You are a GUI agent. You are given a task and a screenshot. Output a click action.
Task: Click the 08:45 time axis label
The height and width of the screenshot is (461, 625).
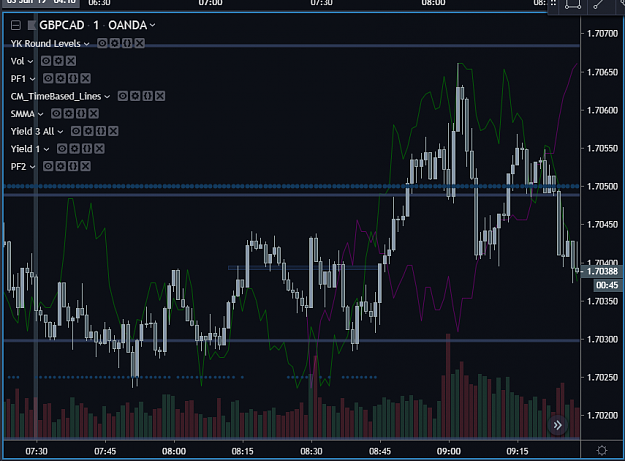(380, 451)
